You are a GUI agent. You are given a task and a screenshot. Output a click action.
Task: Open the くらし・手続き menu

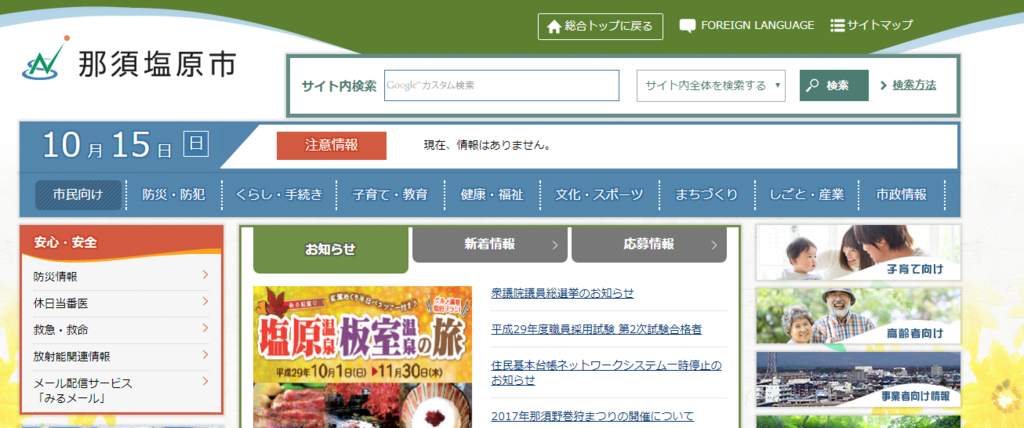280,195
